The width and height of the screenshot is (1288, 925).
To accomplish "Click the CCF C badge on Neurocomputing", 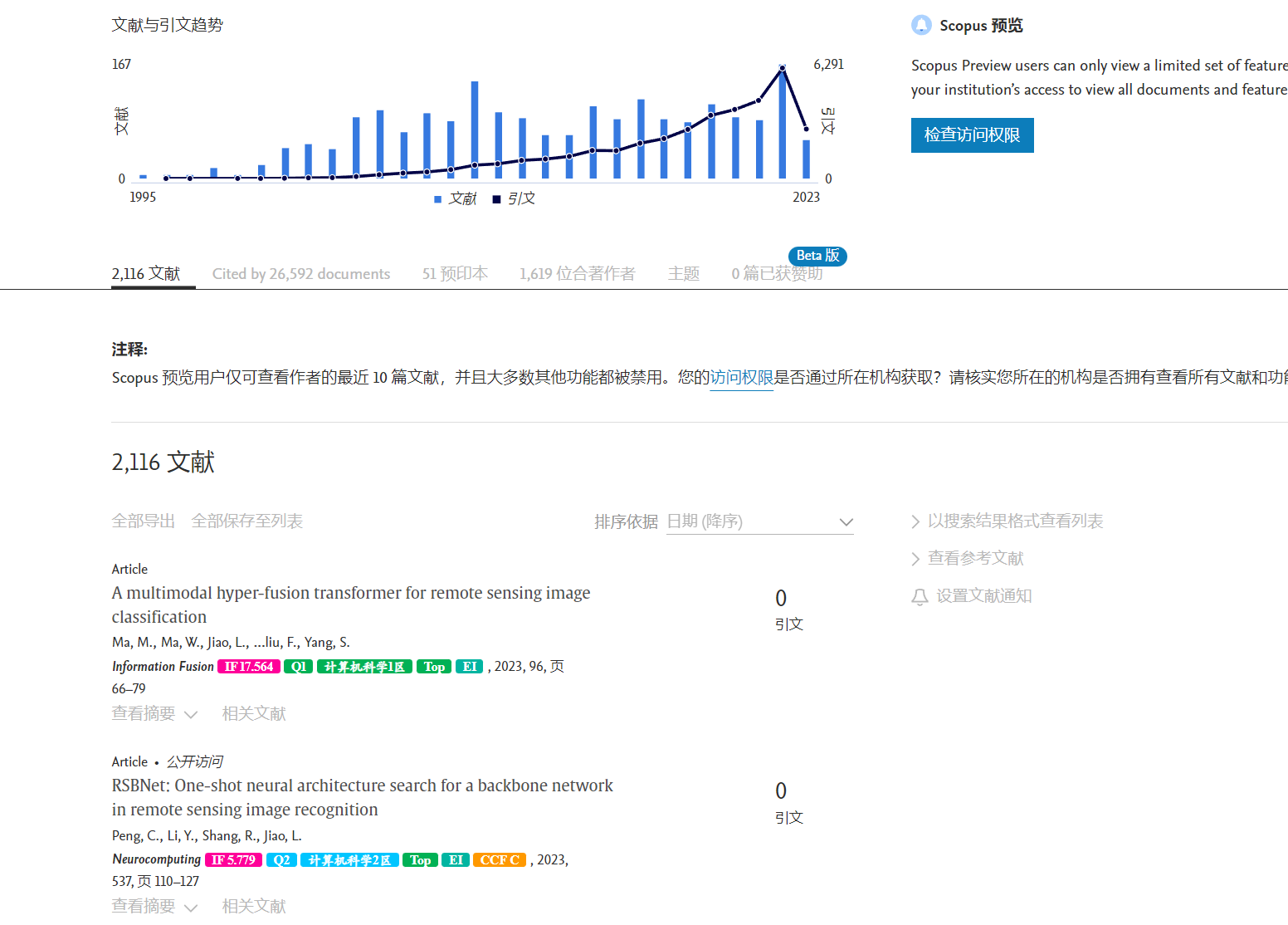I will tap(500, 860).
